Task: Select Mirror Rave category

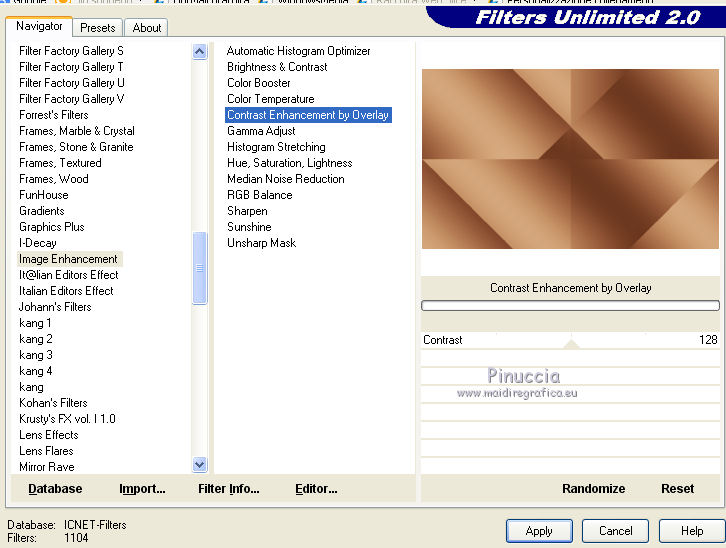Action: coord(47,467)
